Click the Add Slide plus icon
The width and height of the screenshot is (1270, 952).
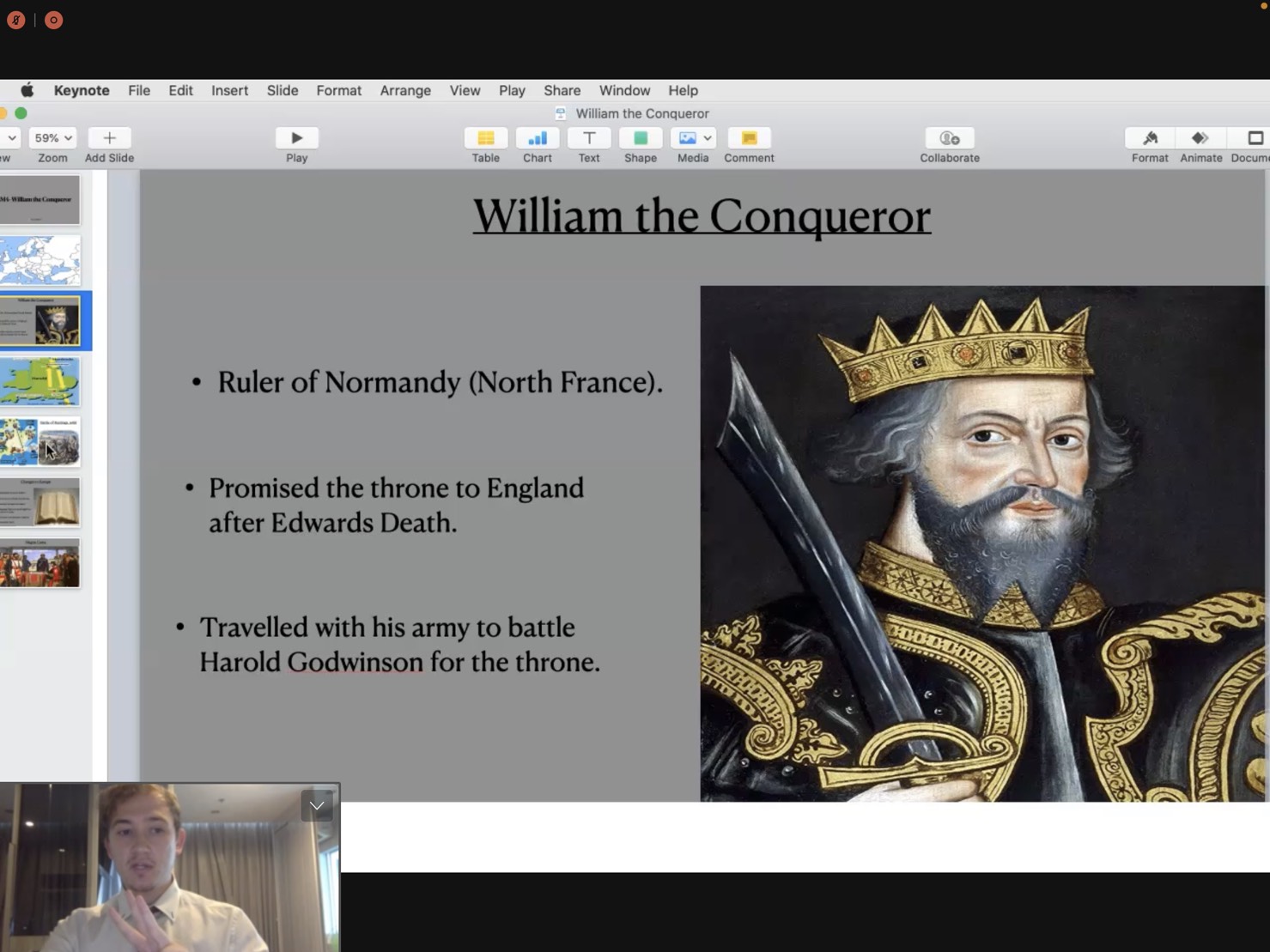109,138
